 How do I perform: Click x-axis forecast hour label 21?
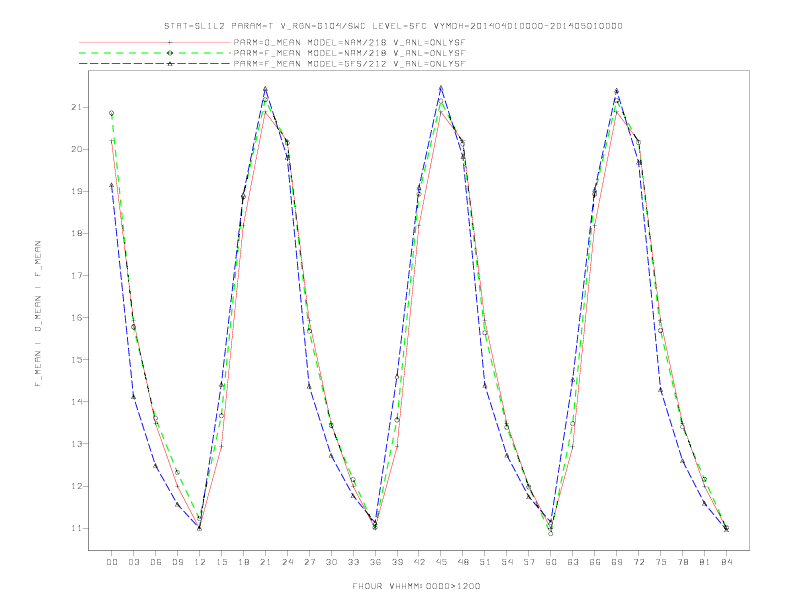pos(265,562)
